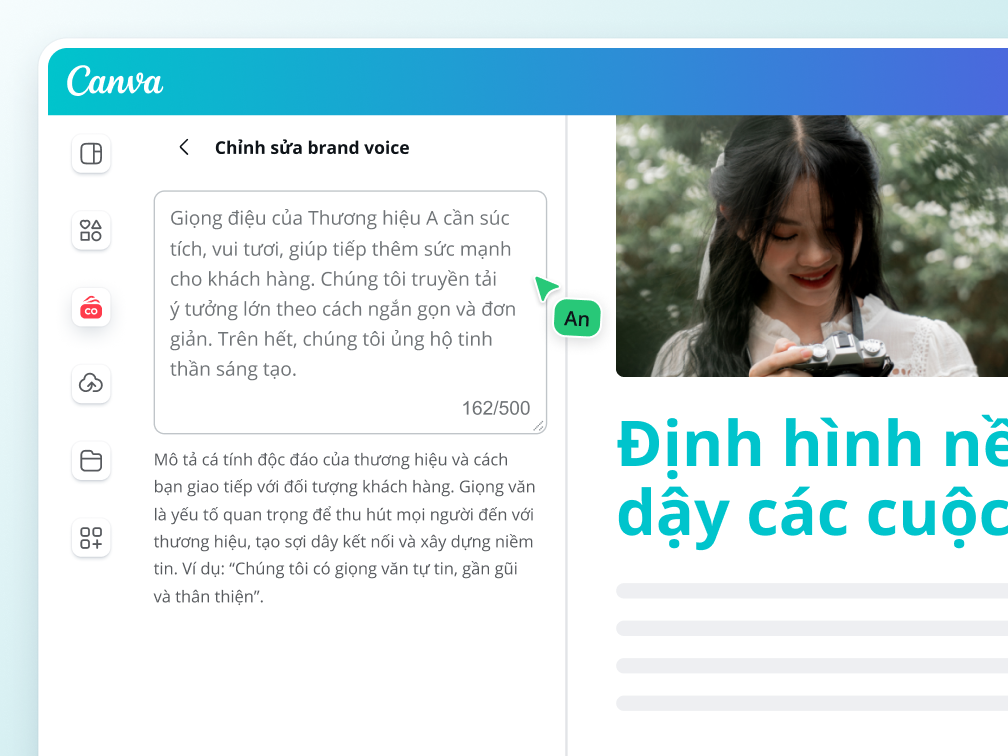Open the Elements shapes sidebar panel

[91, 231]
